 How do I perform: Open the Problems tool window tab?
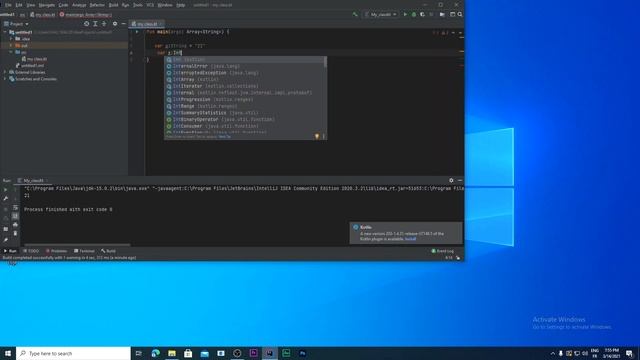[56, 251]
